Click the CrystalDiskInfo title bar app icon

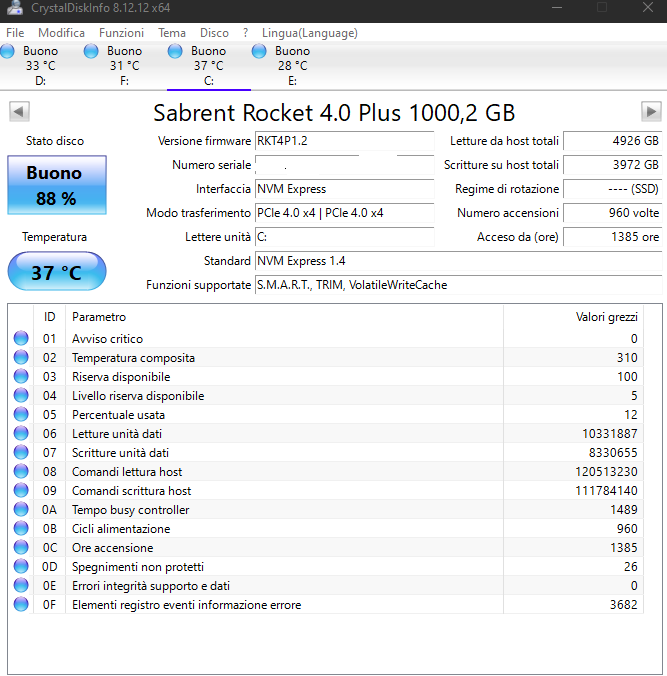coord(15,8)
